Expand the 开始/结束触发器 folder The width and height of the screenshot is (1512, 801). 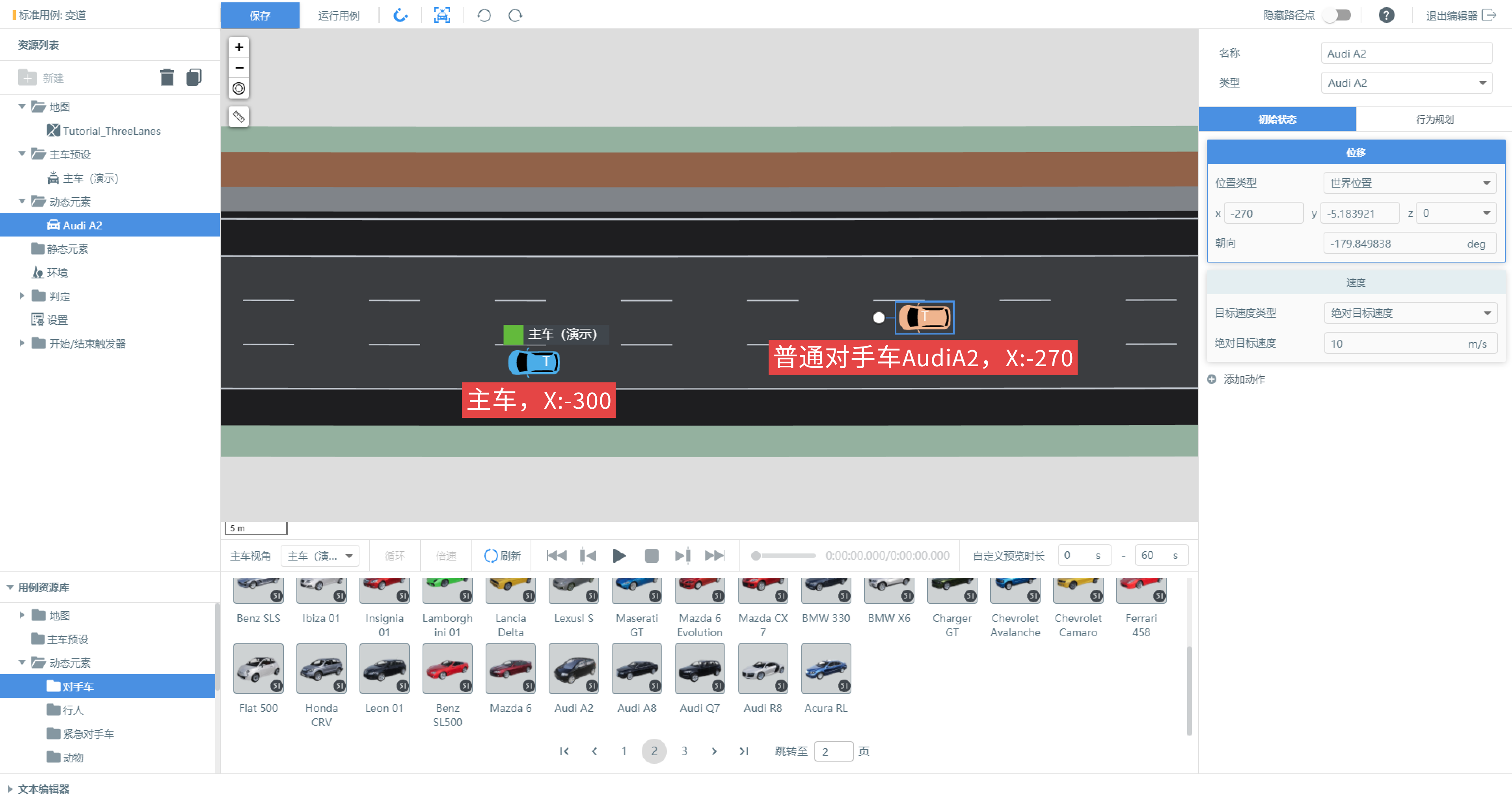coord(22,343)
